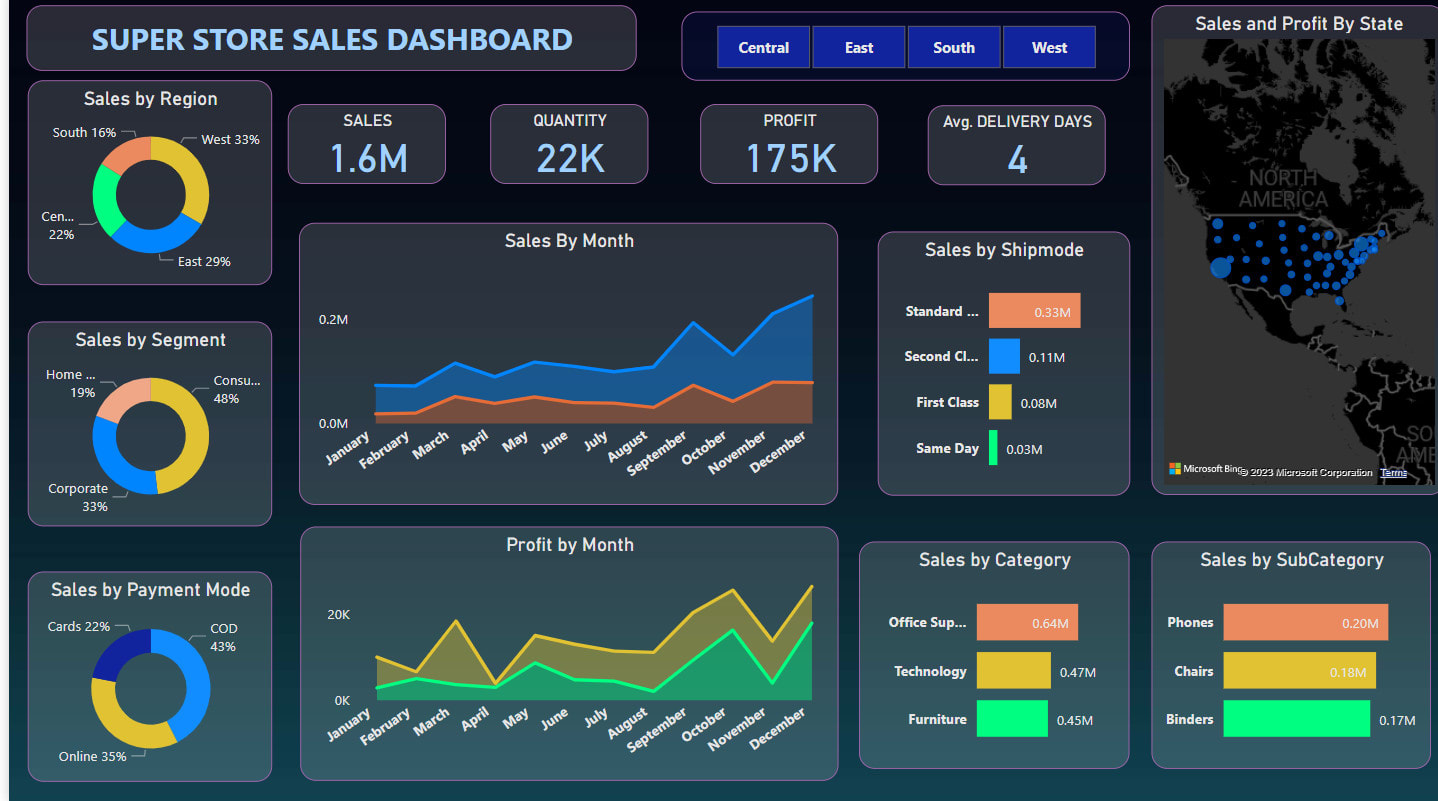
Task: Click the orange Standard shipmode bar
Action: [1034, 310]
